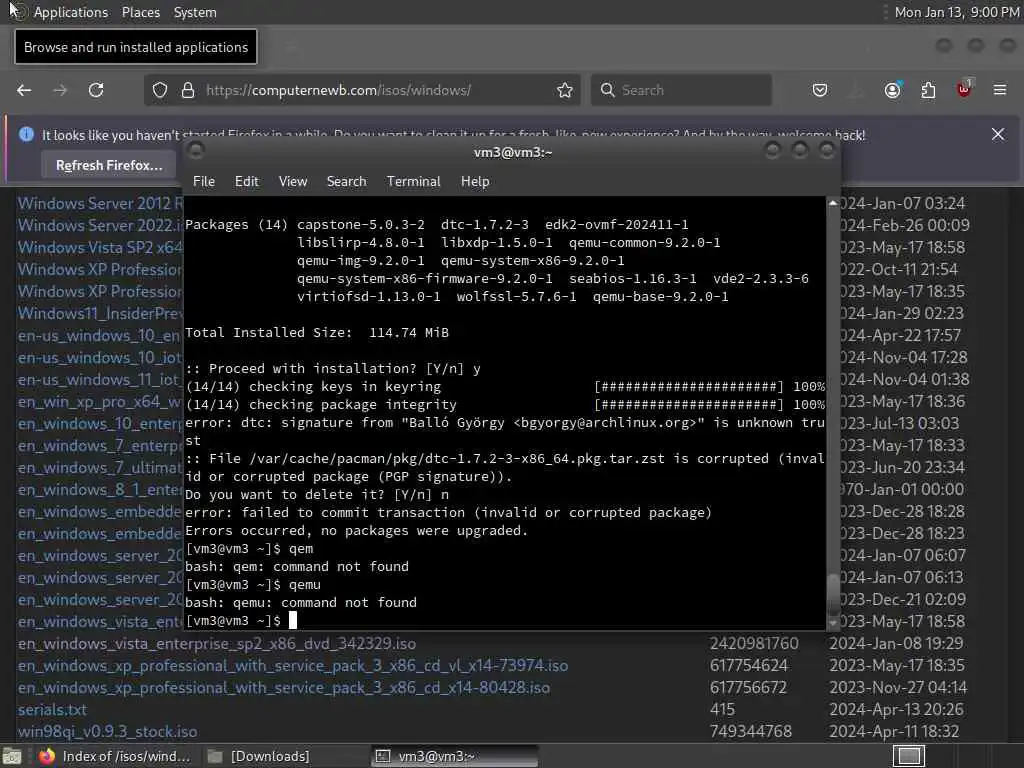Open the workspace switcher in the bottom panel
The width and height of the screenshot is (1024, 768).
908,756
